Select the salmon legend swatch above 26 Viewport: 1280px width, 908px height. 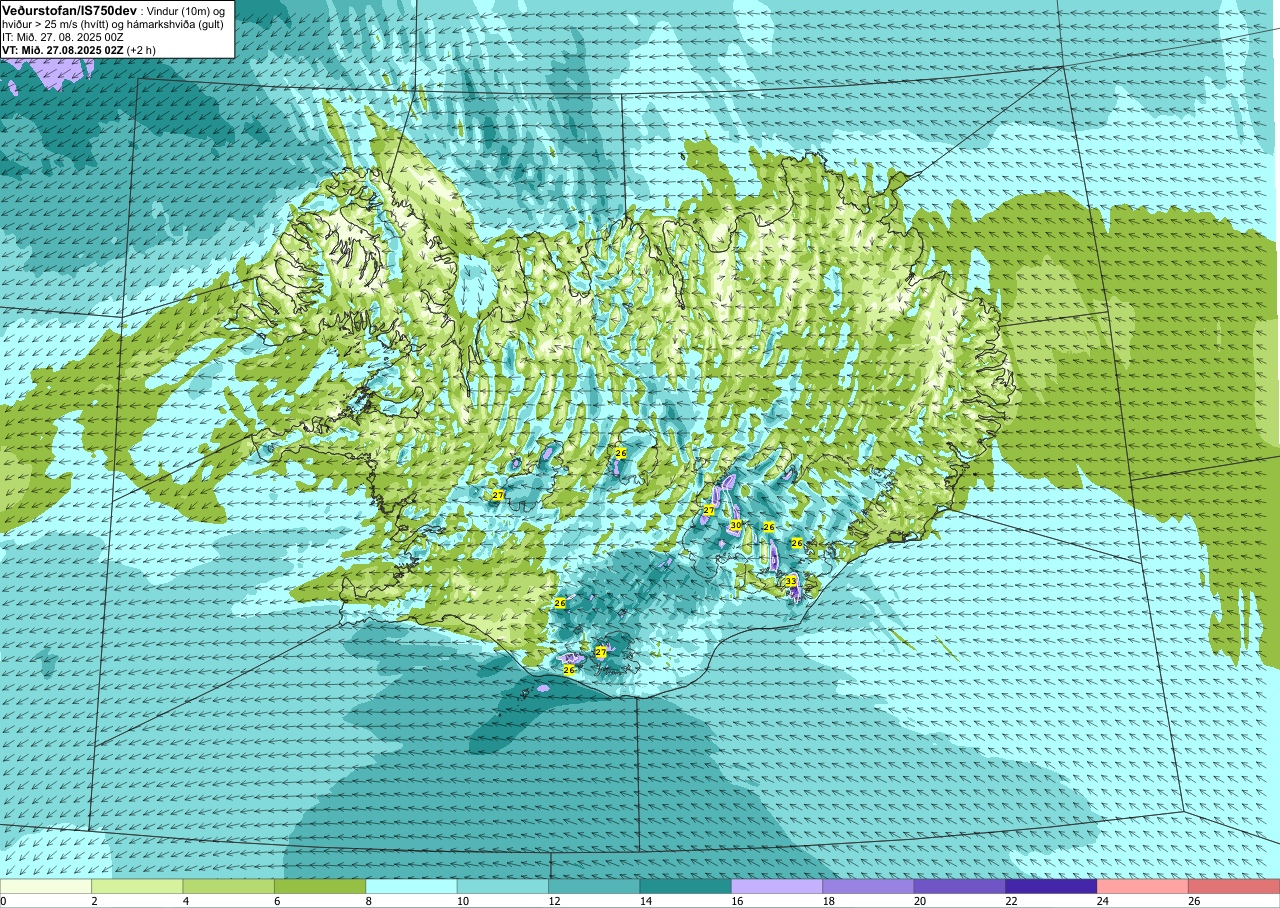1234,886
